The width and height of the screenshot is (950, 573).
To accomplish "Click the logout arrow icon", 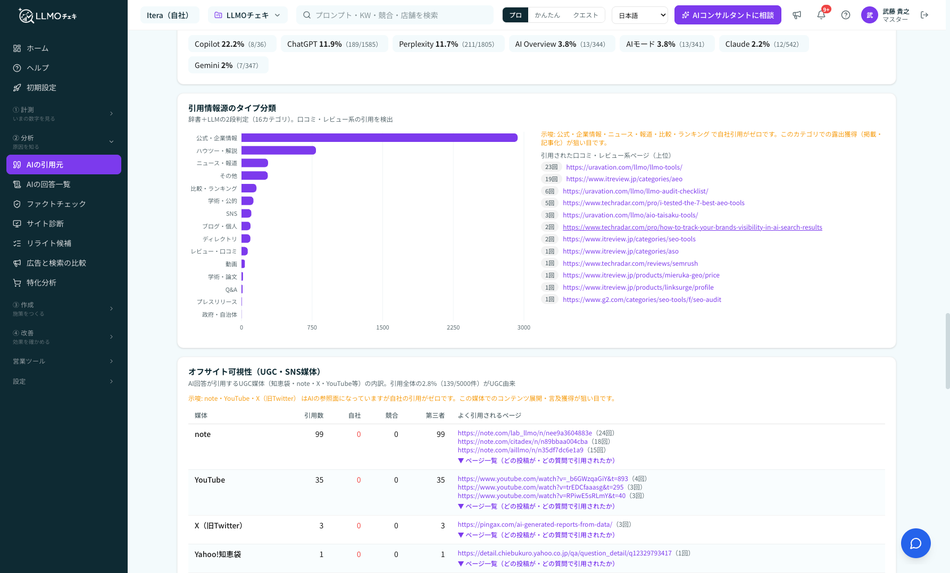I will (x=925, y=15).
